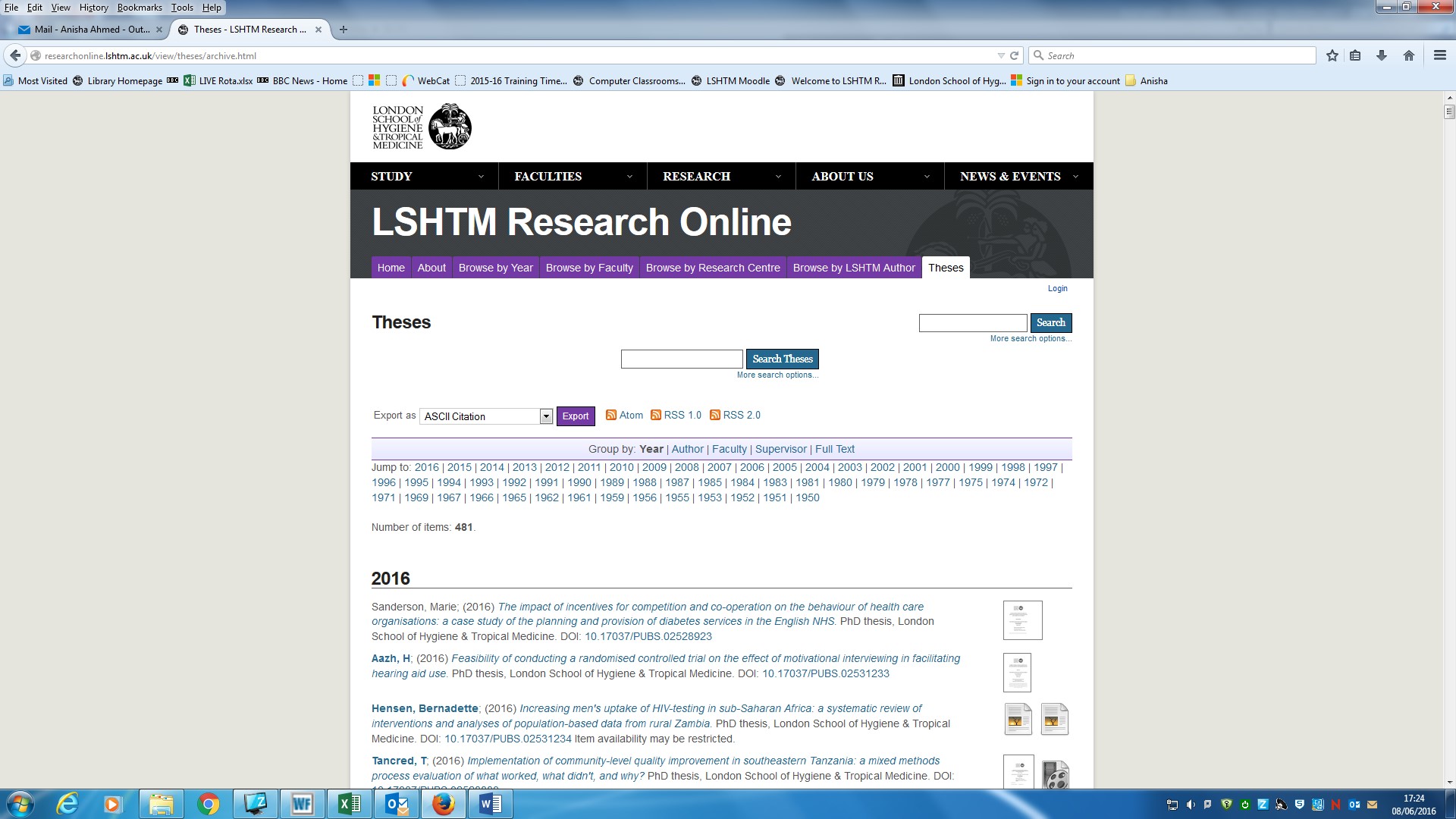
Task: Click the Firefox home icon
Action: pos(1408,55)
